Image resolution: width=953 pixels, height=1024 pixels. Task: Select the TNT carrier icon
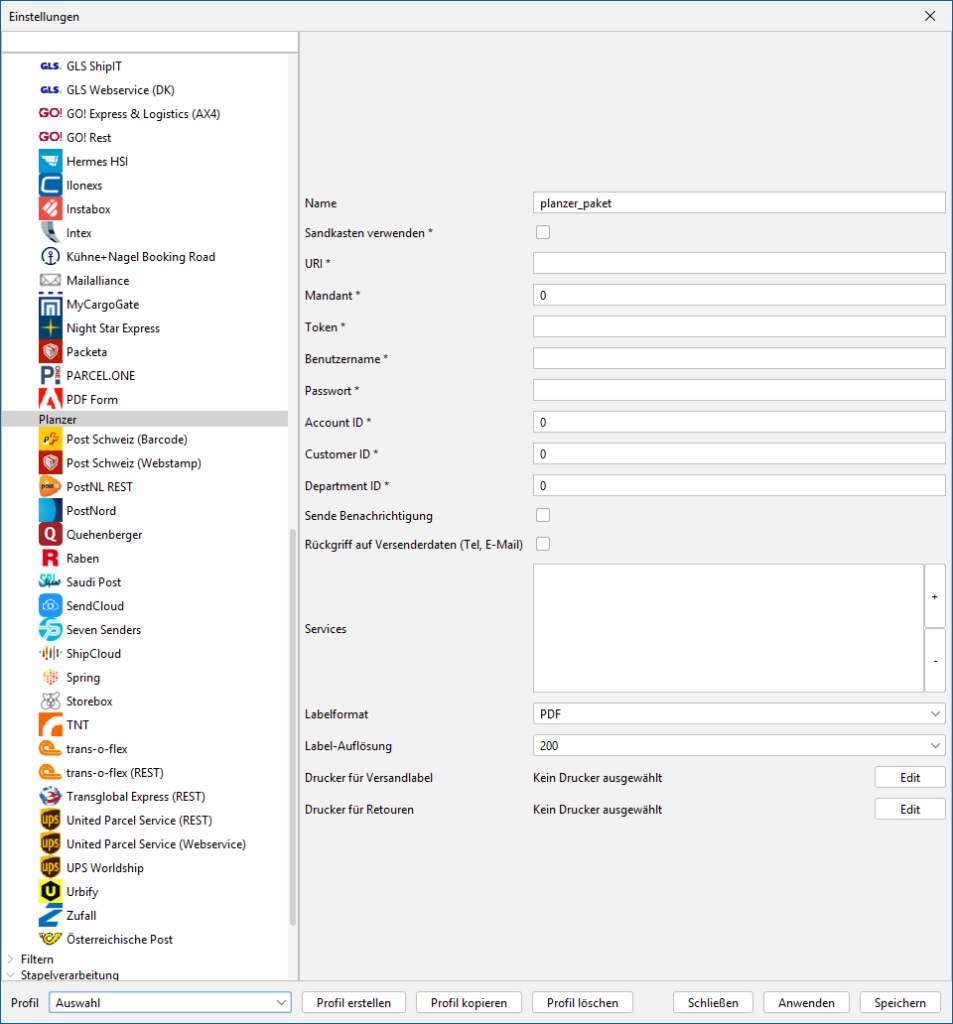pos(51,725)
